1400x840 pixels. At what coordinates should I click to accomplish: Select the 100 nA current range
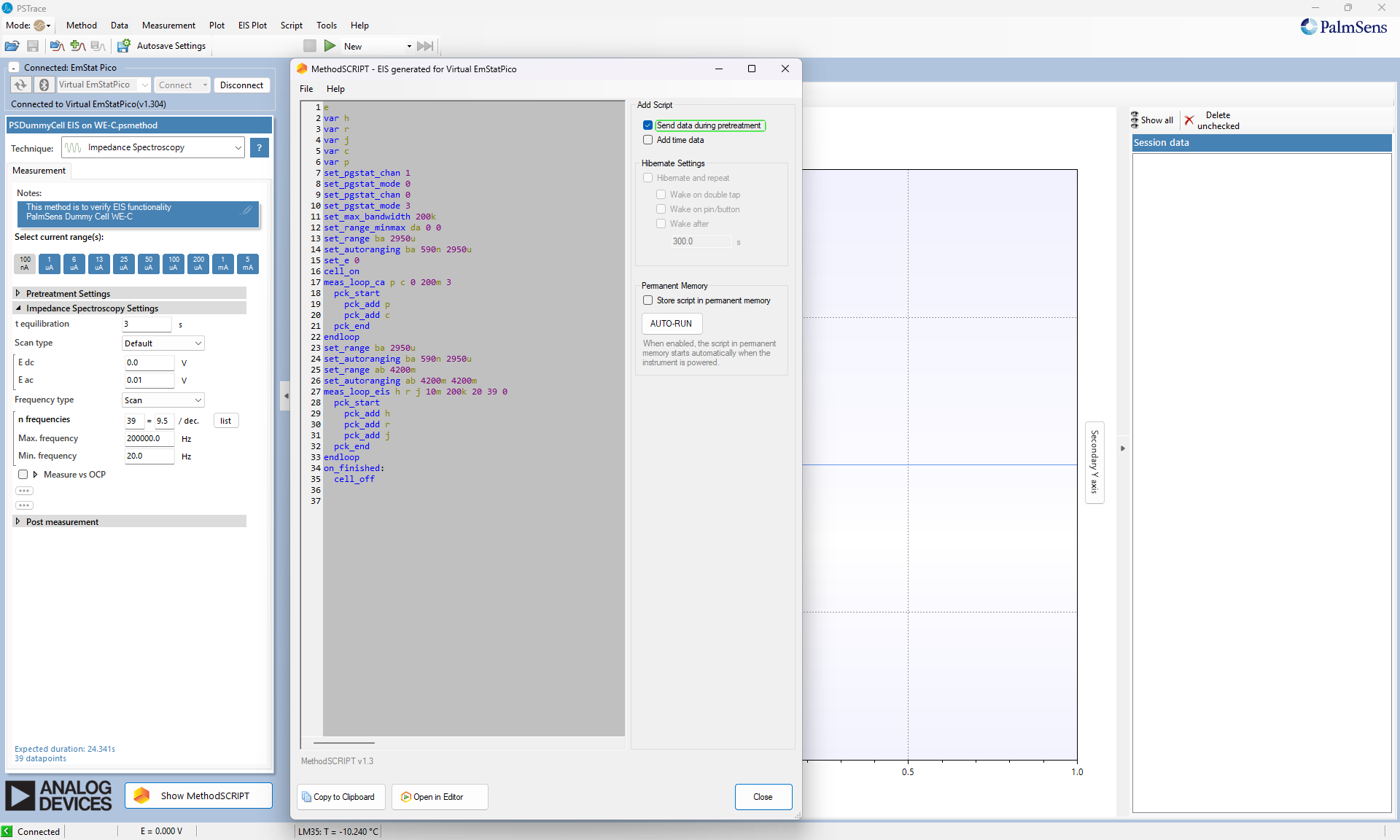(24, 264)
